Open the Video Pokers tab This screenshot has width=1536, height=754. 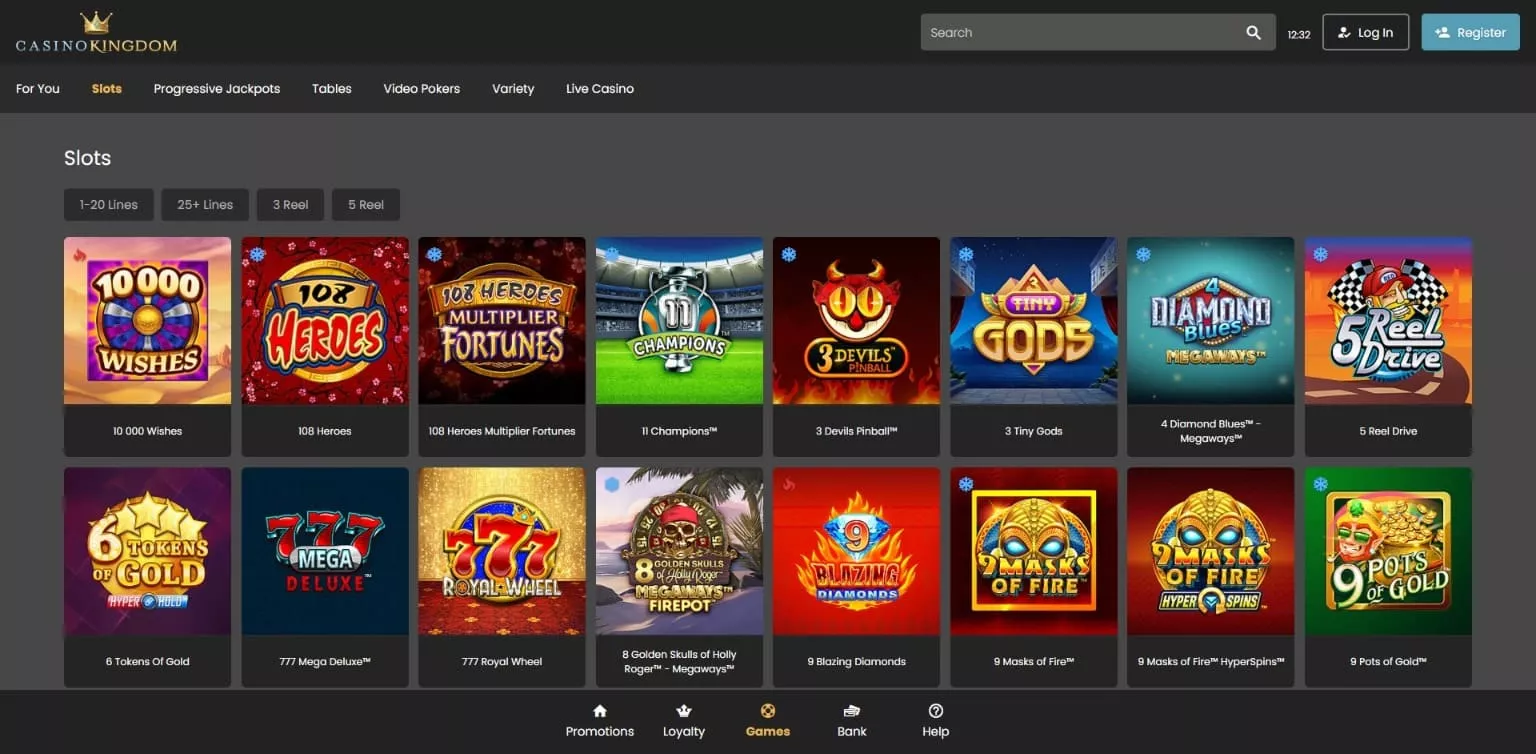tap(421, 89)
